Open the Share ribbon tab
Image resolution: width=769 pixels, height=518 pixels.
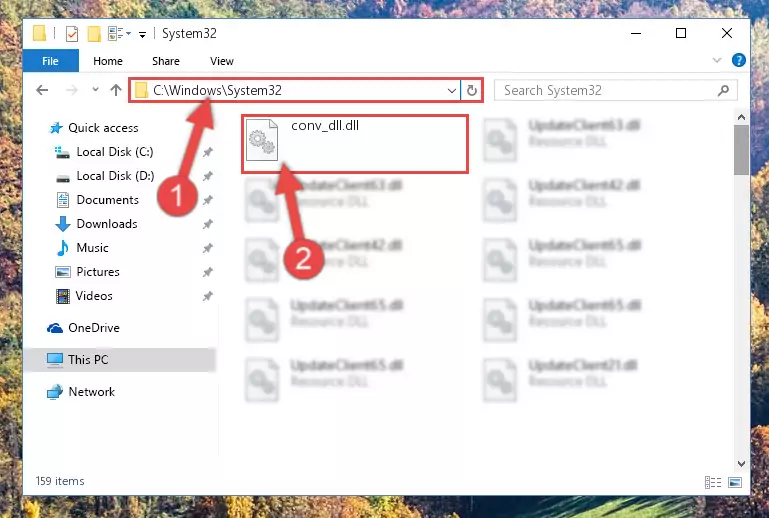pos(166,61)
